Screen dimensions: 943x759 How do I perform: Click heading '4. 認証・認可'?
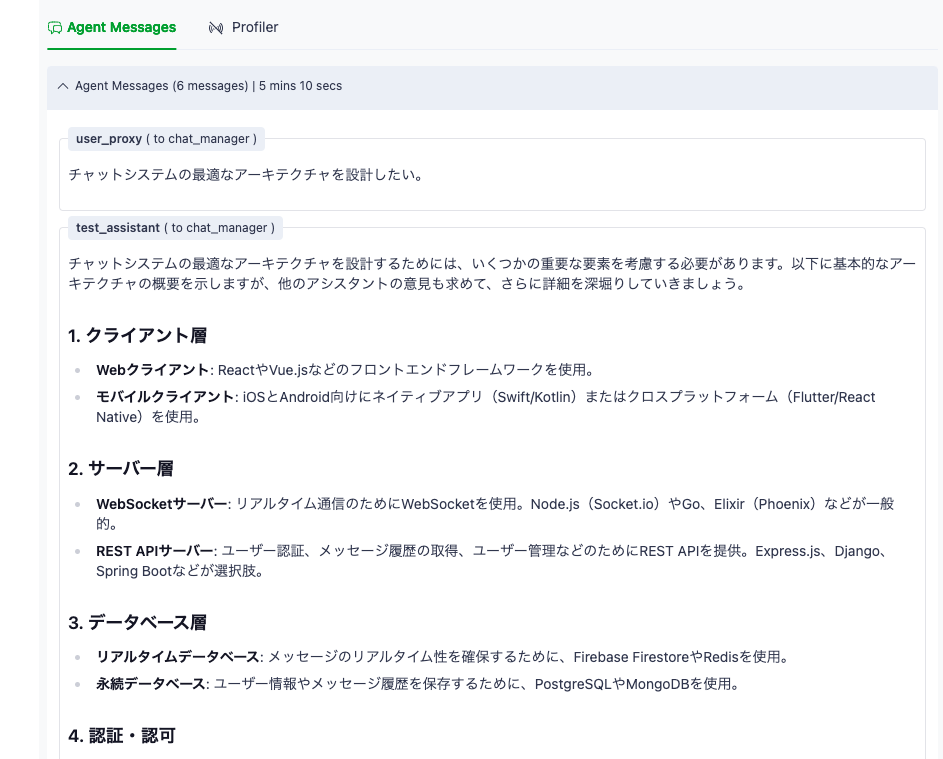122,736
